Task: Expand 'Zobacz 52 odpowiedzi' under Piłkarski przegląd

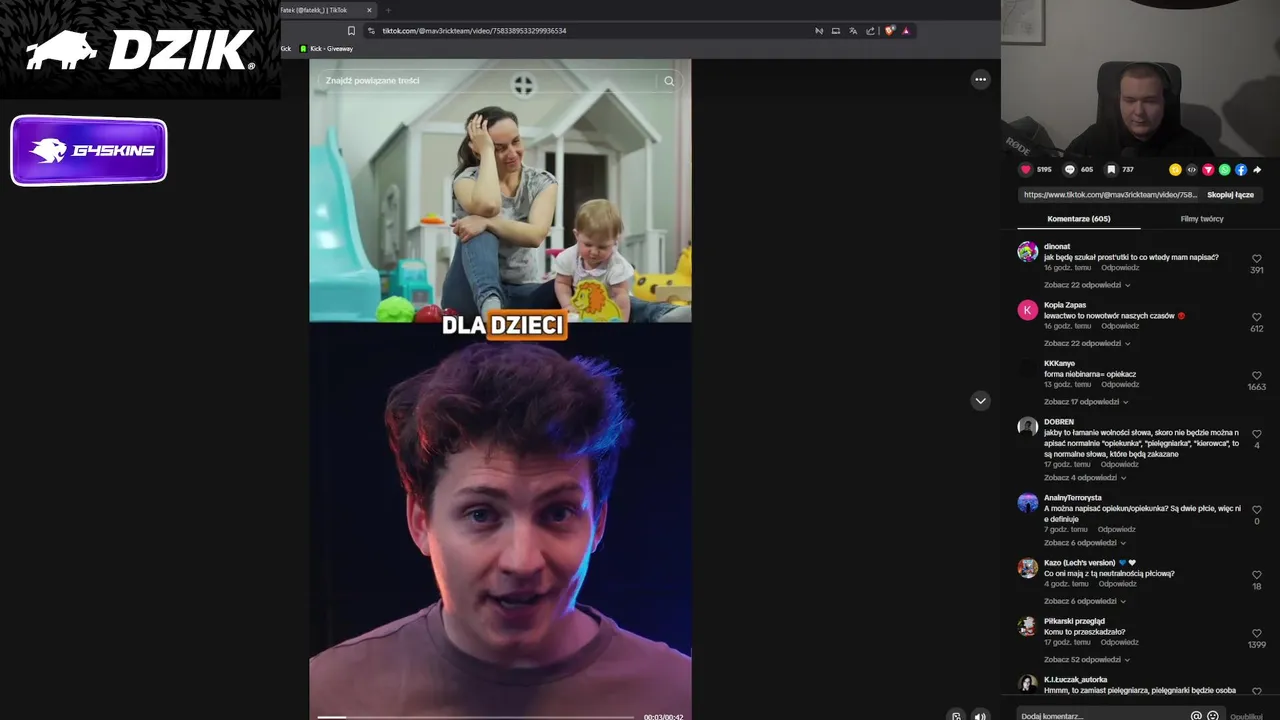Action: coord(1087,660)
